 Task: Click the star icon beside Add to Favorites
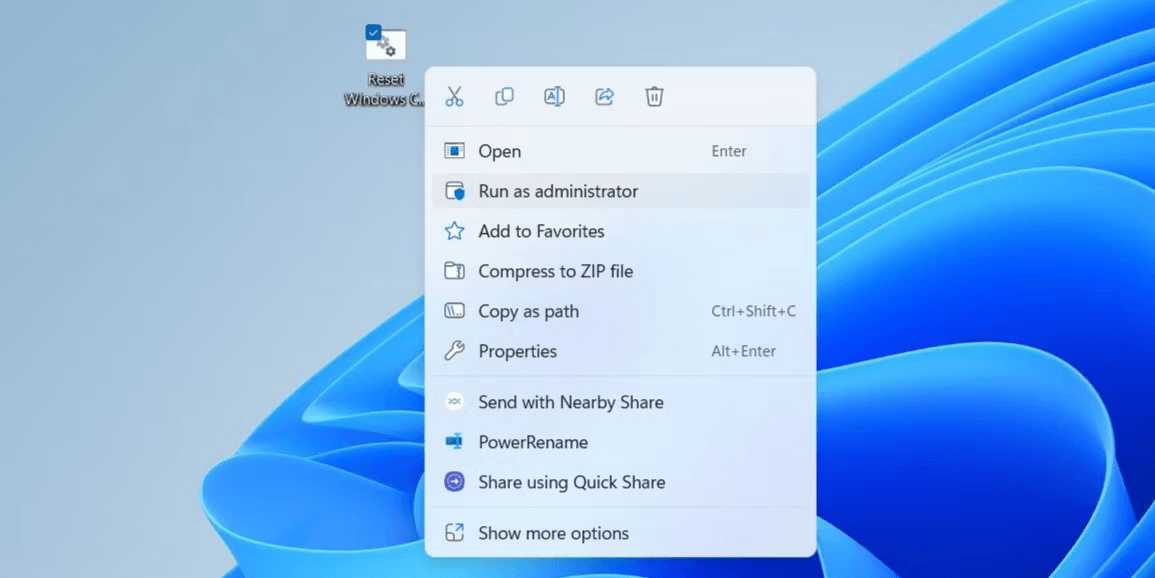pos(454,231)
